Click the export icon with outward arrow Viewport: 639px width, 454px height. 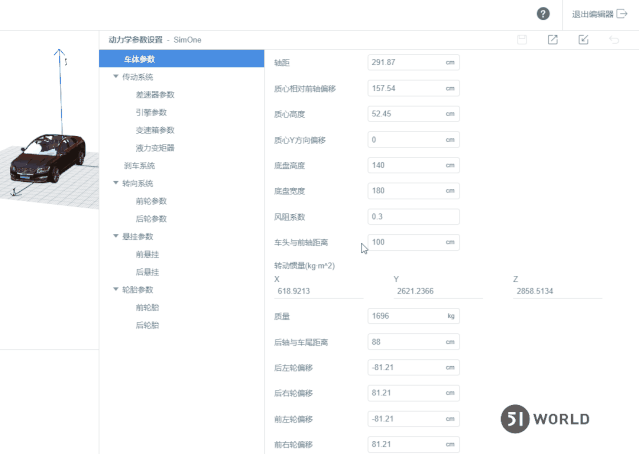coord(553,40)
